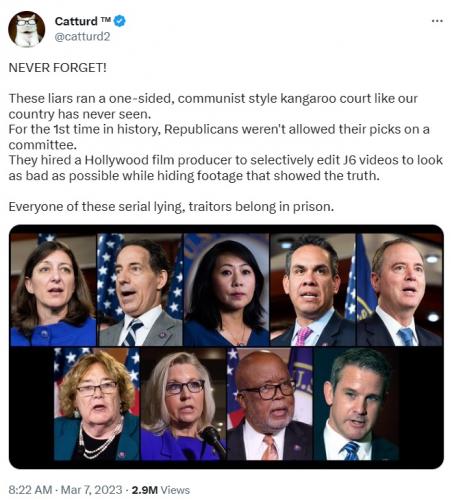Image resolution: width=452 pixels, height=500 pixels.
Task: Click the NEVER FORGET! tweet heading text
Action: point(57,68)
